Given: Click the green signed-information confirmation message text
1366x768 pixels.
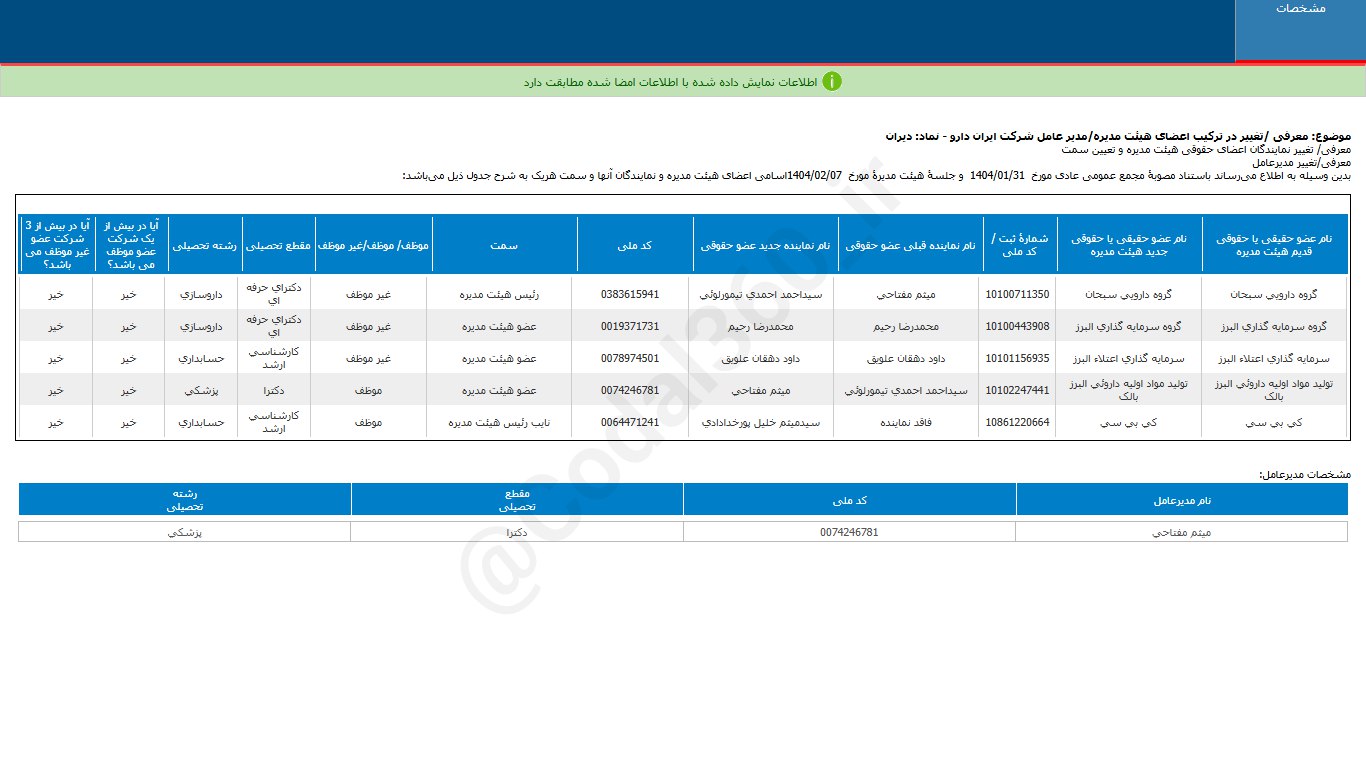Looking at the screenshot, I should [x=670, y=81].
